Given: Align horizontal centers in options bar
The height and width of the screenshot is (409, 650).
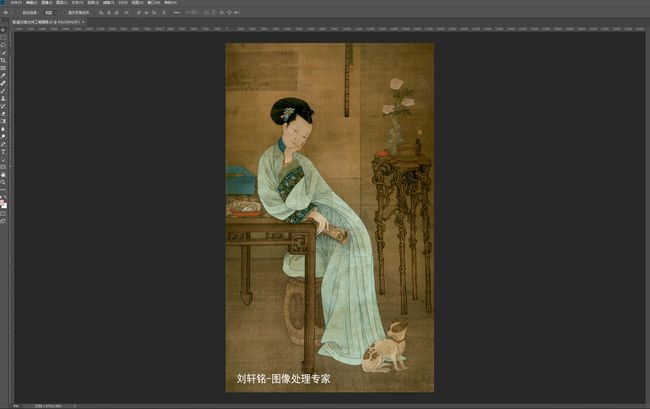Looking at the screenshot, I should [109, 12].
